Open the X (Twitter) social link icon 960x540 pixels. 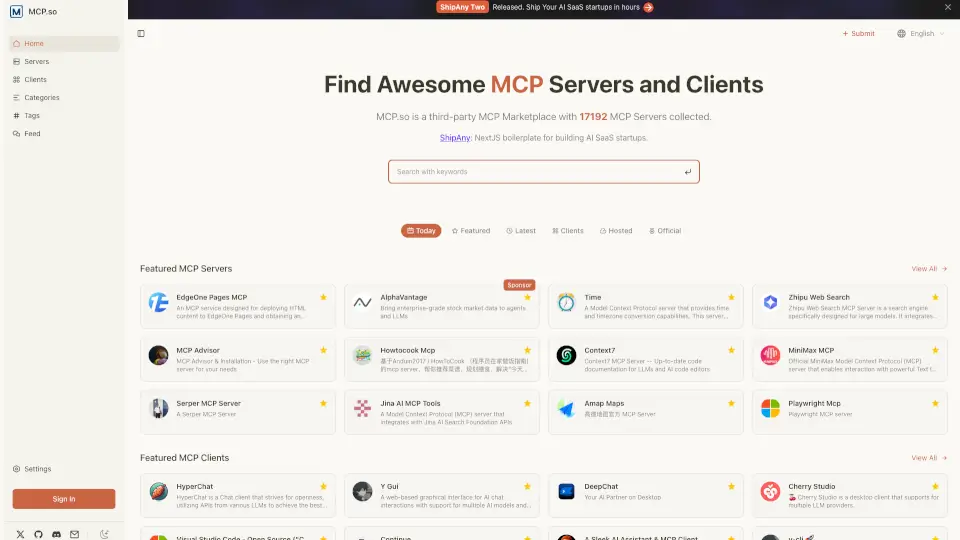click(x=20, y=534)
